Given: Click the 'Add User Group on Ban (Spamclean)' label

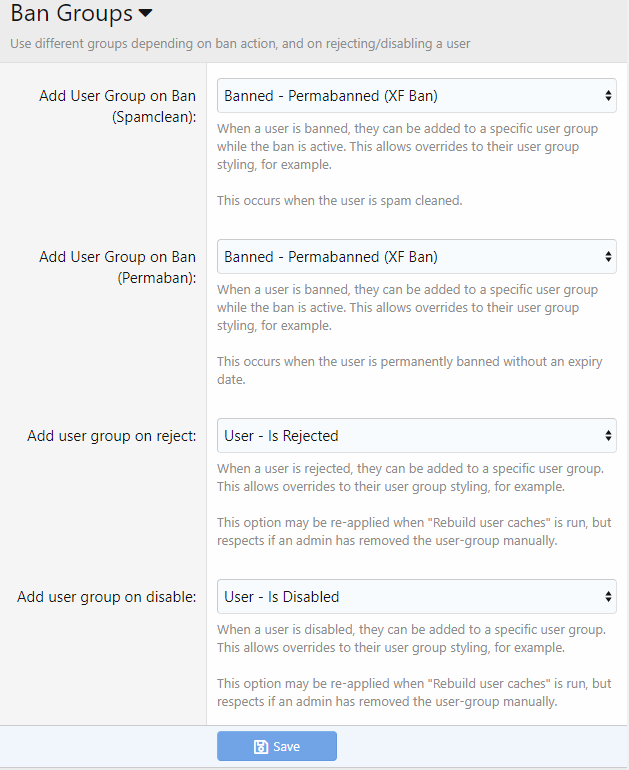Looking at the screenshot, I should point(117,106).
